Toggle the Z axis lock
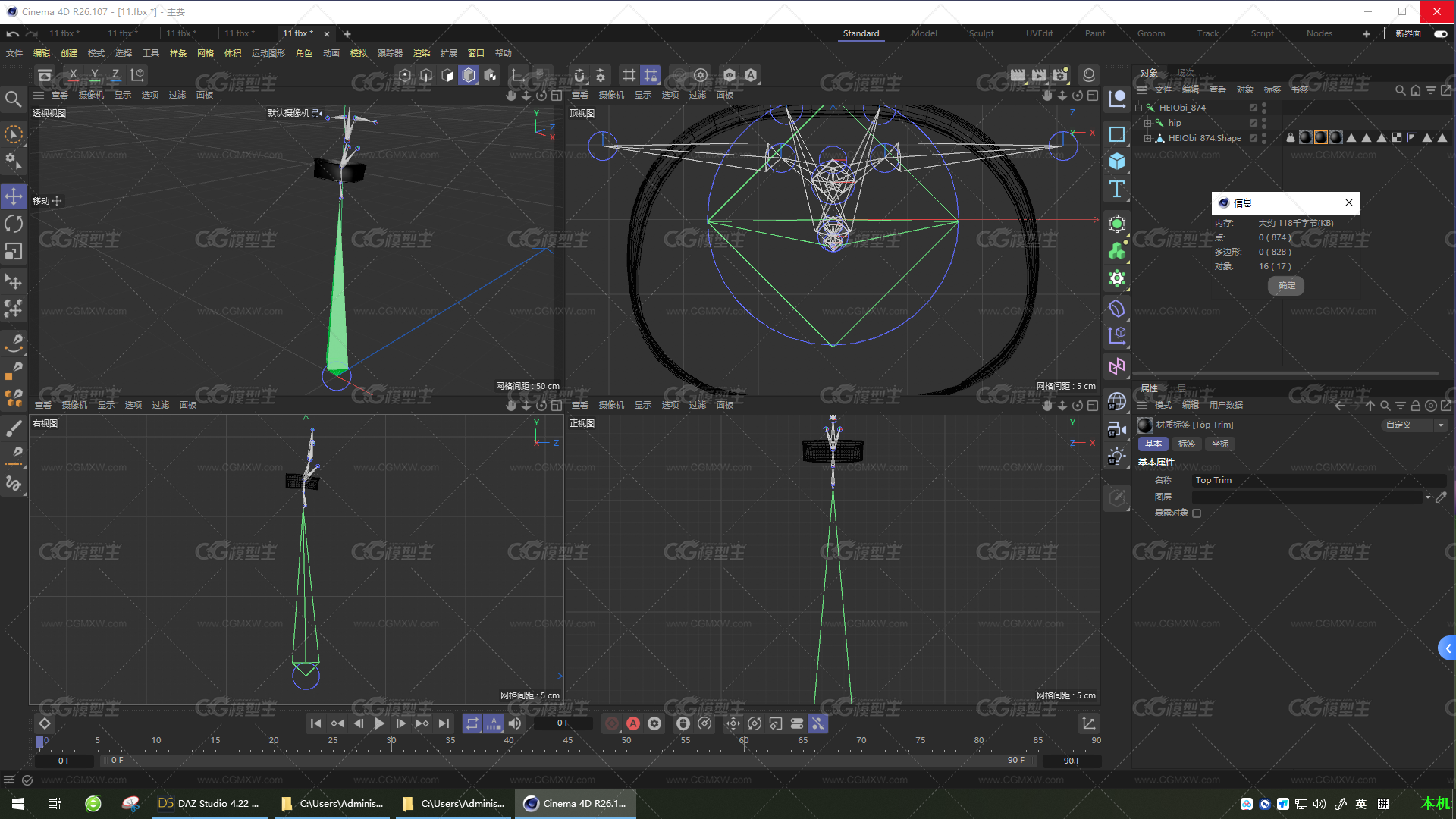This screenshot has width=1456, height=819. 115,75
